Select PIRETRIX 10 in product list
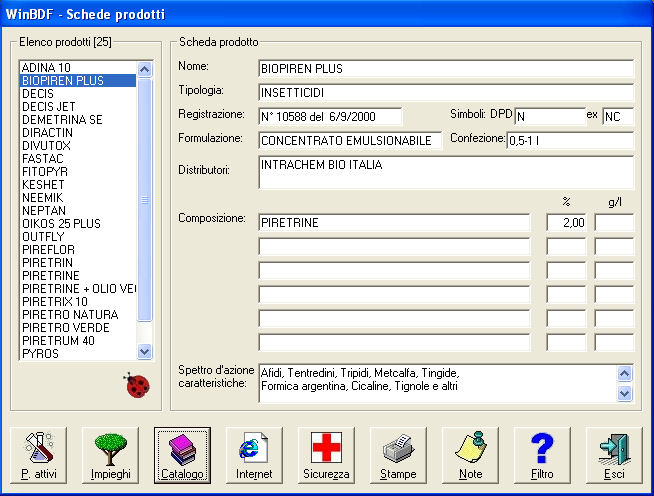 pos(78,302)
